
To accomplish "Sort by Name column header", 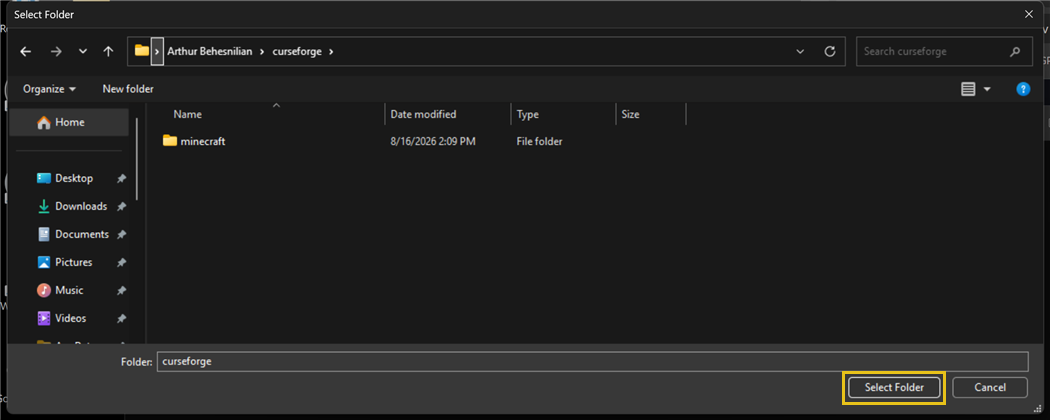I will tap(188, 115).
